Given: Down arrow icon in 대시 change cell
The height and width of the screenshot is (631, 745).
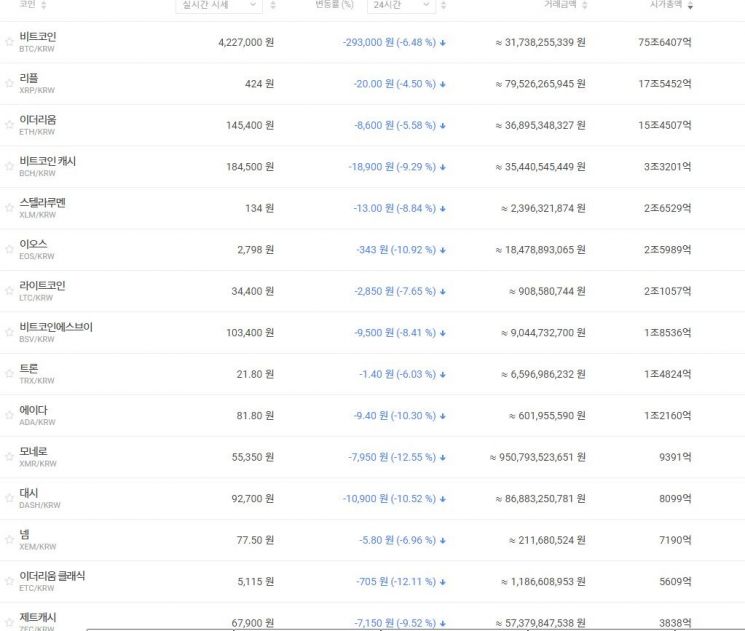Looking at the screenshot, I should point(443,498).
